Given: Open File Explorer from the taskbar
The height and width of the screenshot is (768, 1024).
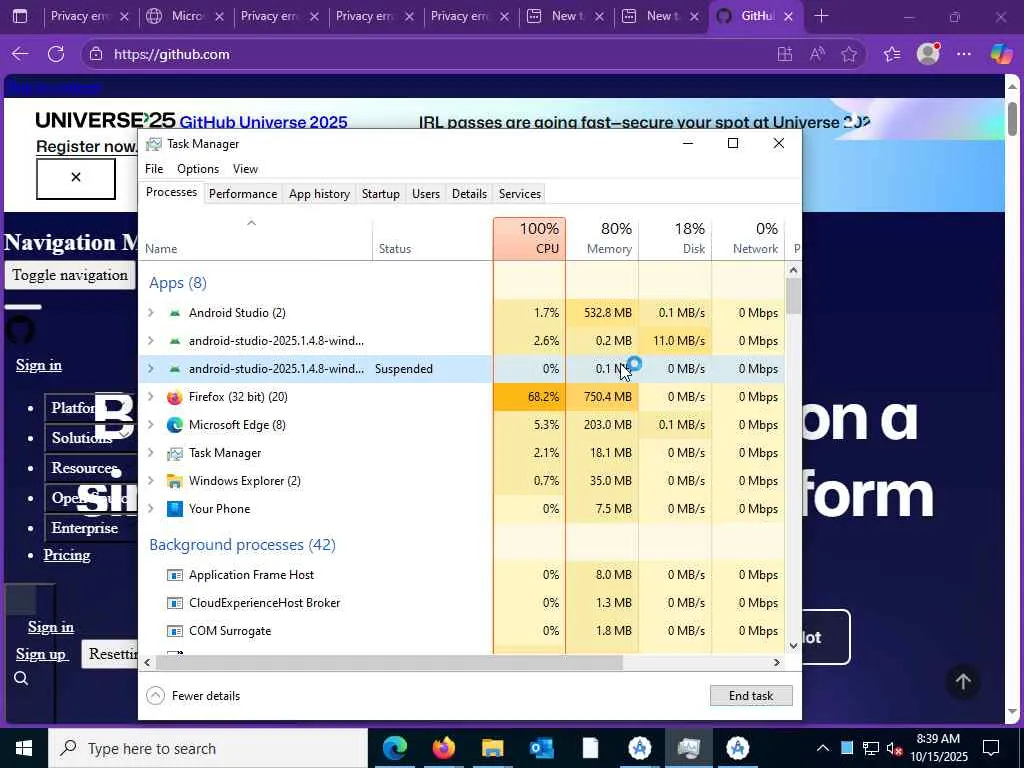Looking at the screenshot, I should coord(492,748).
